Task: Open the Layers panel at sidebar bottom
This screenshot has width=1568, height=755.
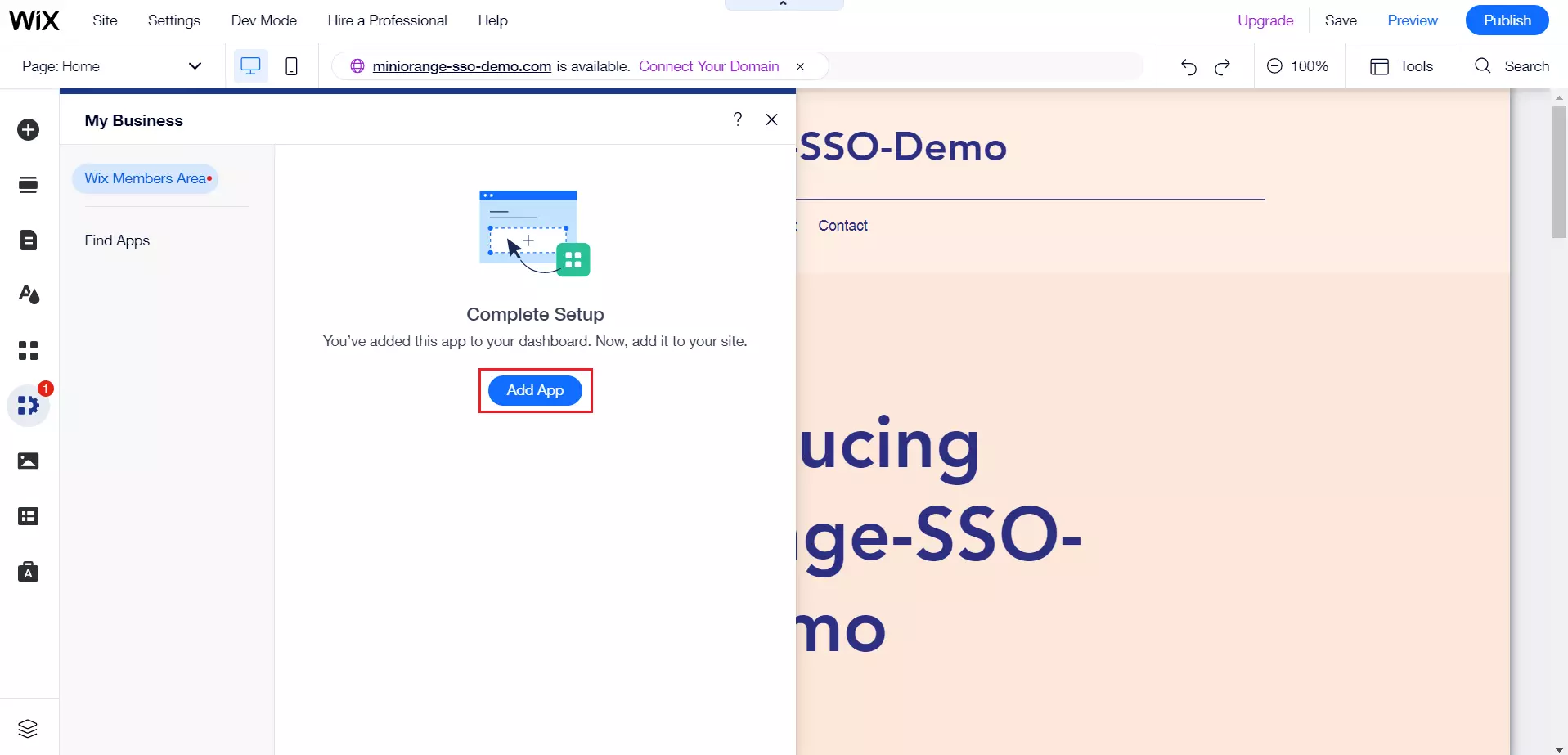Action: [29, 728]
